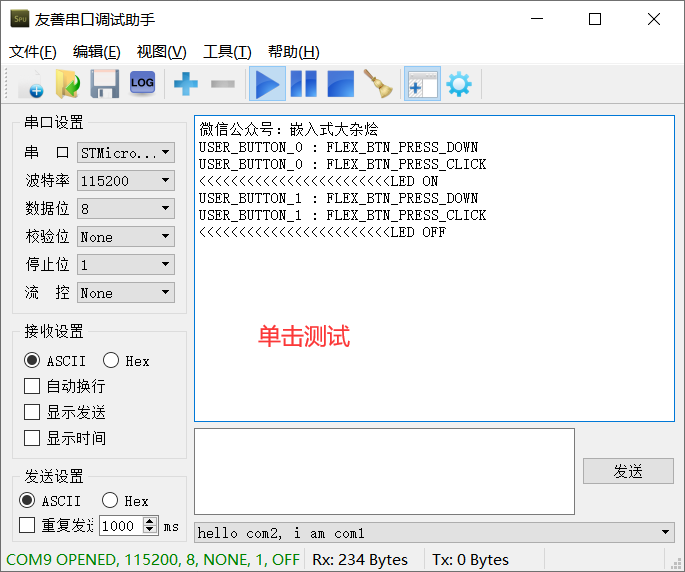Open the 校验位 None dropdown
This screenshot has width=685, height=572.
point(126,236)
